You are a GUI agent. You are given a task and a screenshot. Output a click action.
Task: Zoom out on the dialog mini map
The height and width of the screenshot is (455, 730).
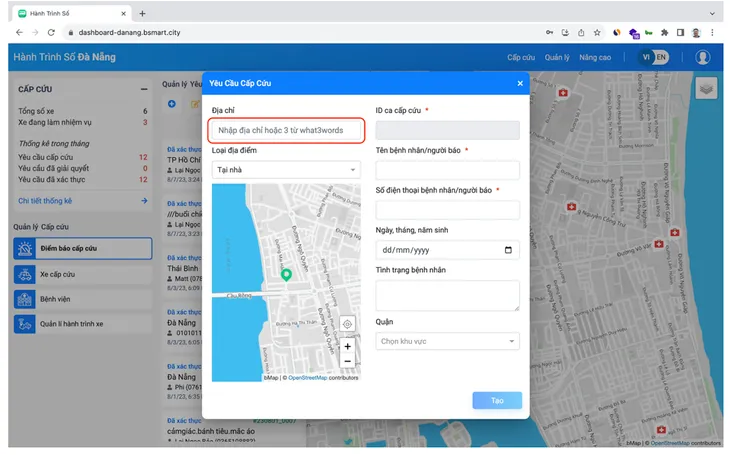click(347, 361)
